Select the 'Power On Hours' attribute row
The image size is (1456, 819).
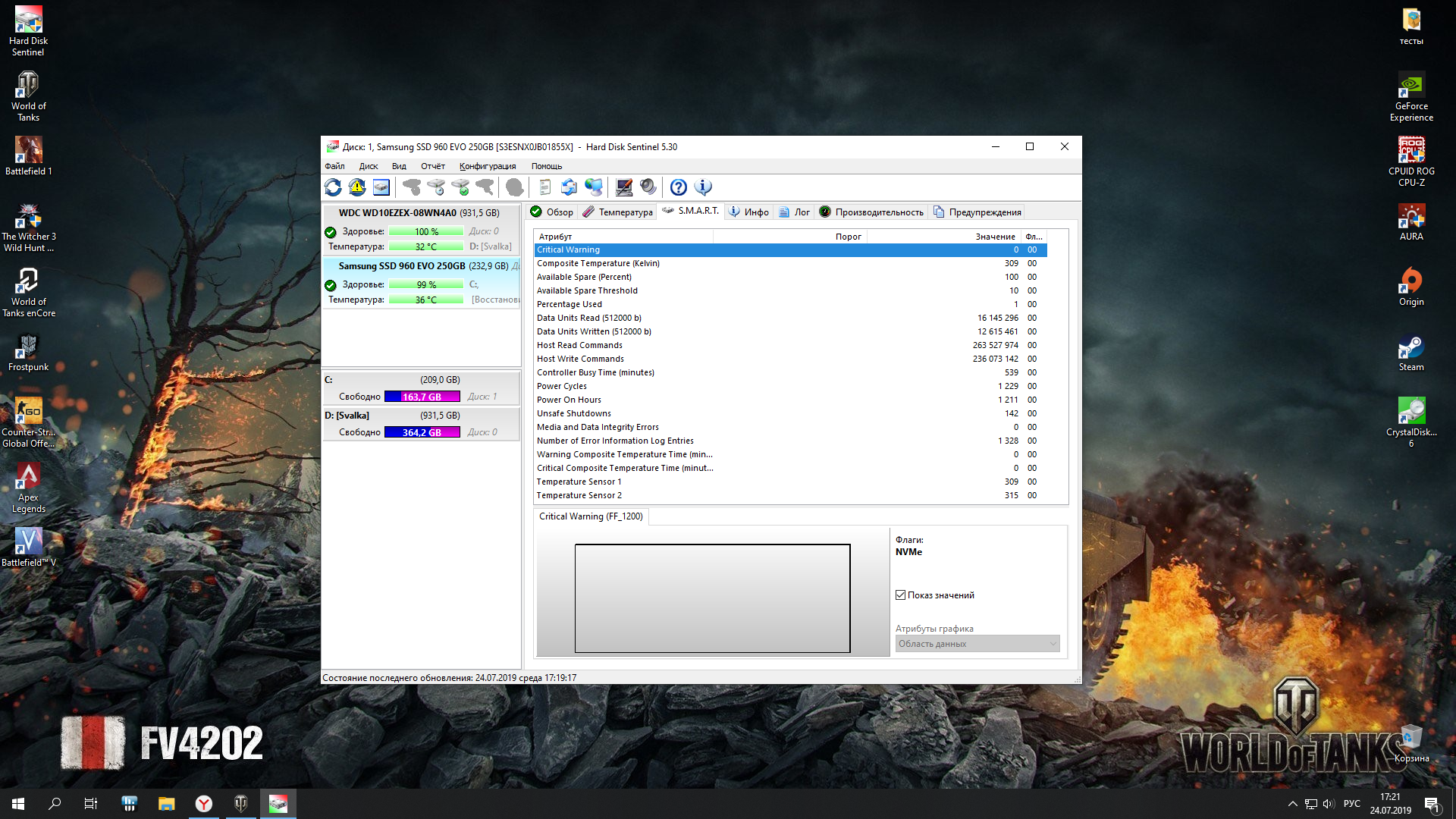[569, 400]
